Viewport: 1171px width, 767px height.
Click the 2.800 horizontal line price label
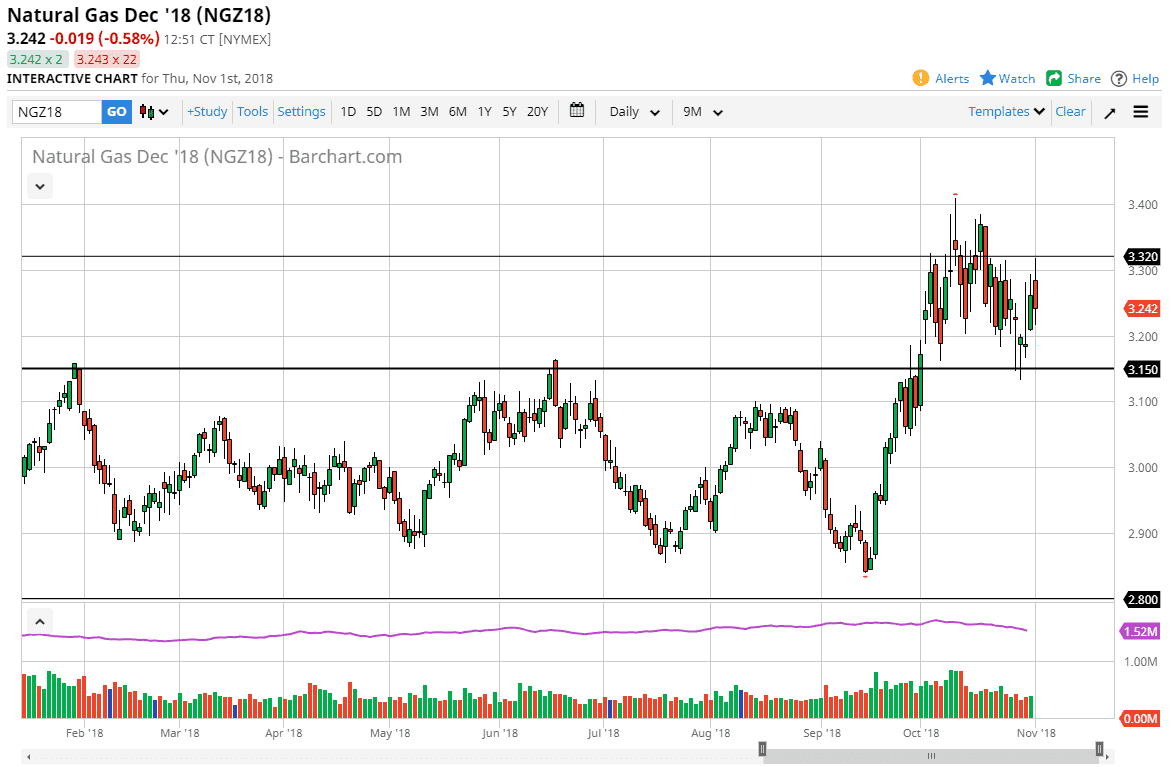[x=1143, y=599]
